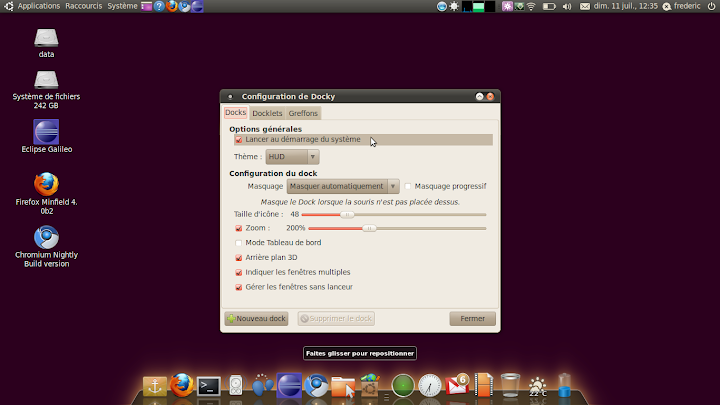This screenshot has width=720, height=405.
Task: Open the orange folder icon in the dock
Action: 343,386
